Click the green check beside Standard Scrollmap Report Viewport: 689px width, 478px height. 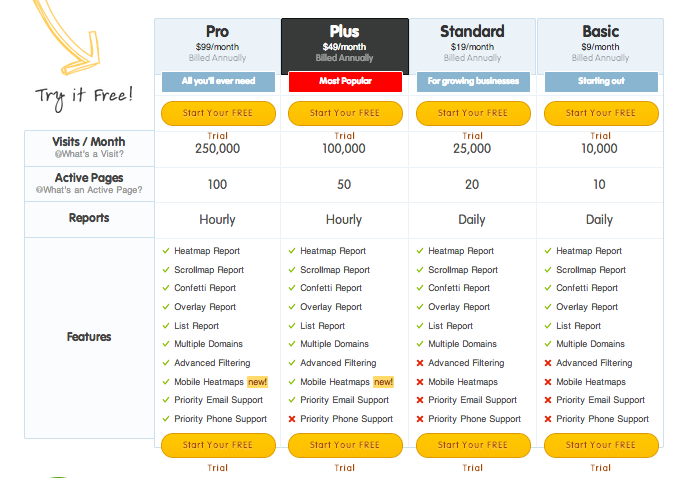click(420, 270)
